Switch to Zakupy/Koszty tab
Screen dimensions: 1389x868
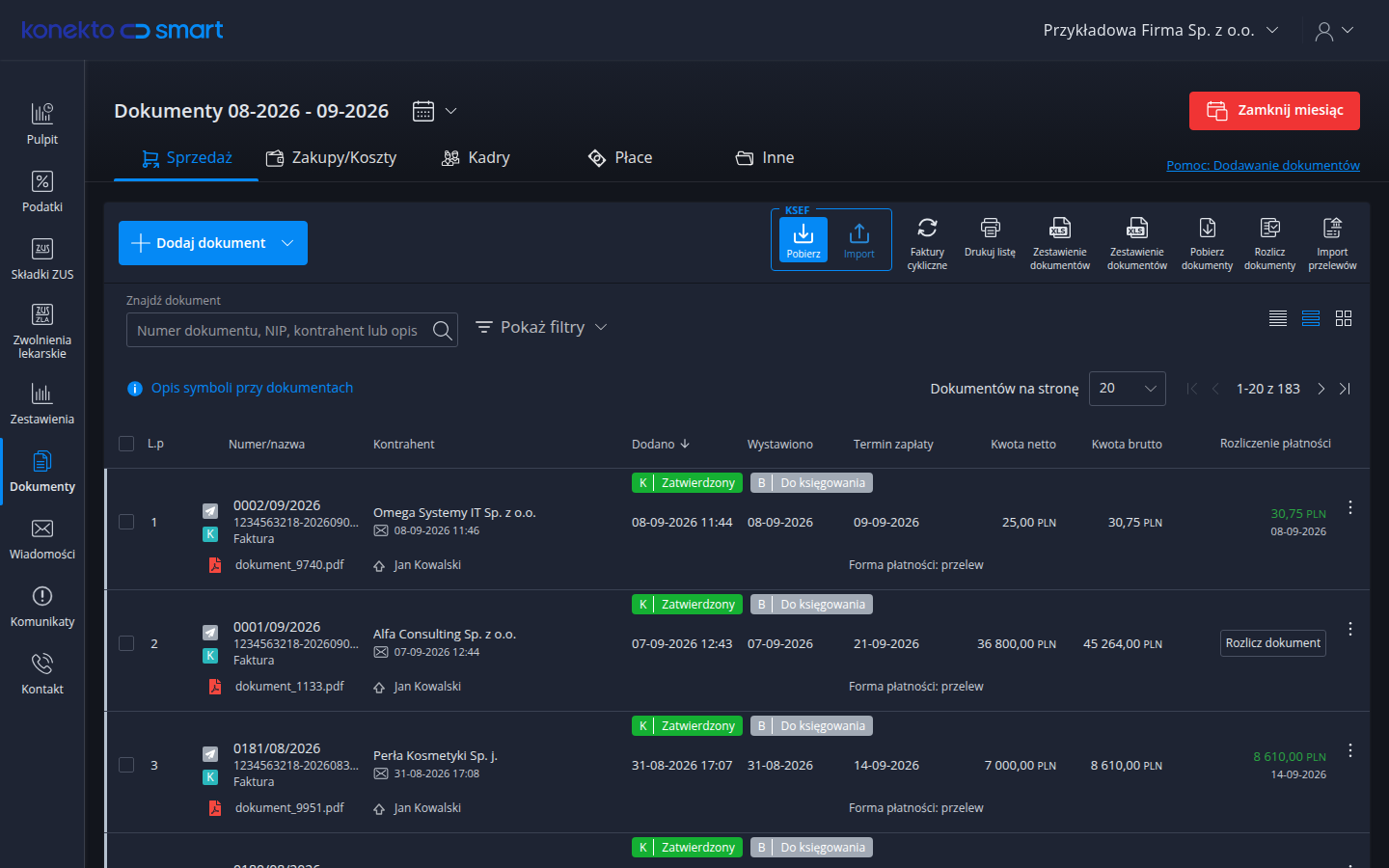(331, 158)
